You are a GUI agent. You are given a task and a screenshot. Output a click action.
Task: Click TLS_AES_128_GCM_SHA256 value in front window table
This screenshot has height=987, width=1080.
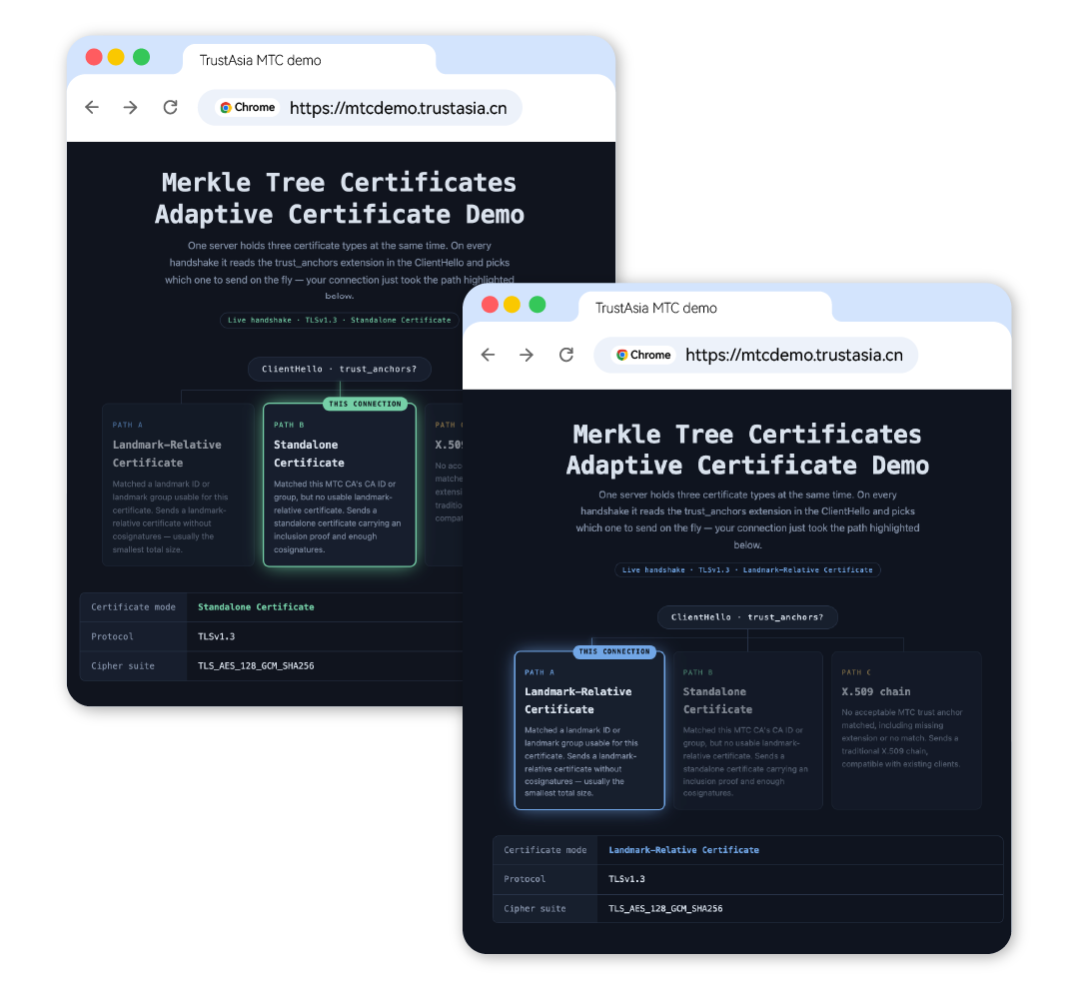pyautogui.click(x=665, y=908)
